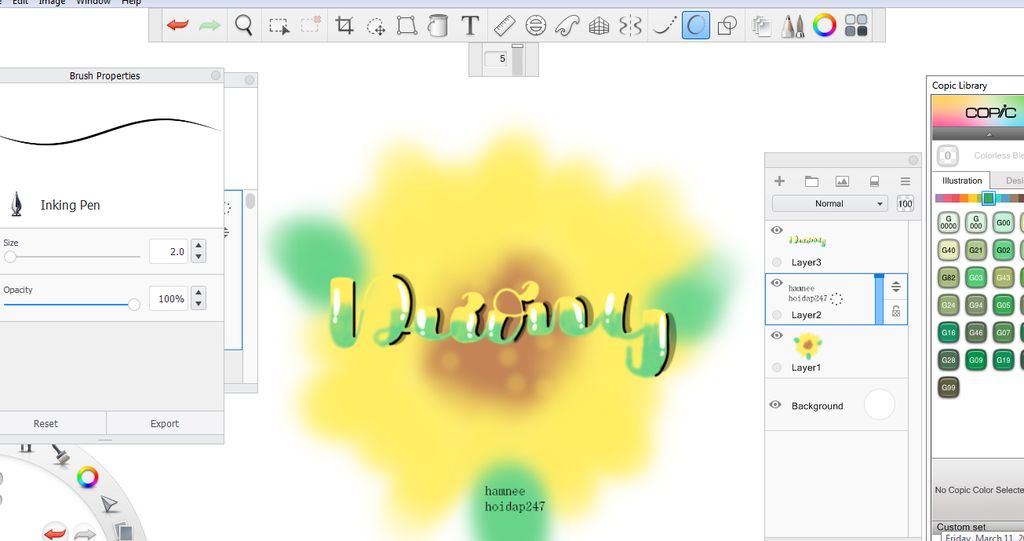Select the Flood Fill bucket tool
The width and height of the screenshot is (1024, 541).
pos(438,26)
